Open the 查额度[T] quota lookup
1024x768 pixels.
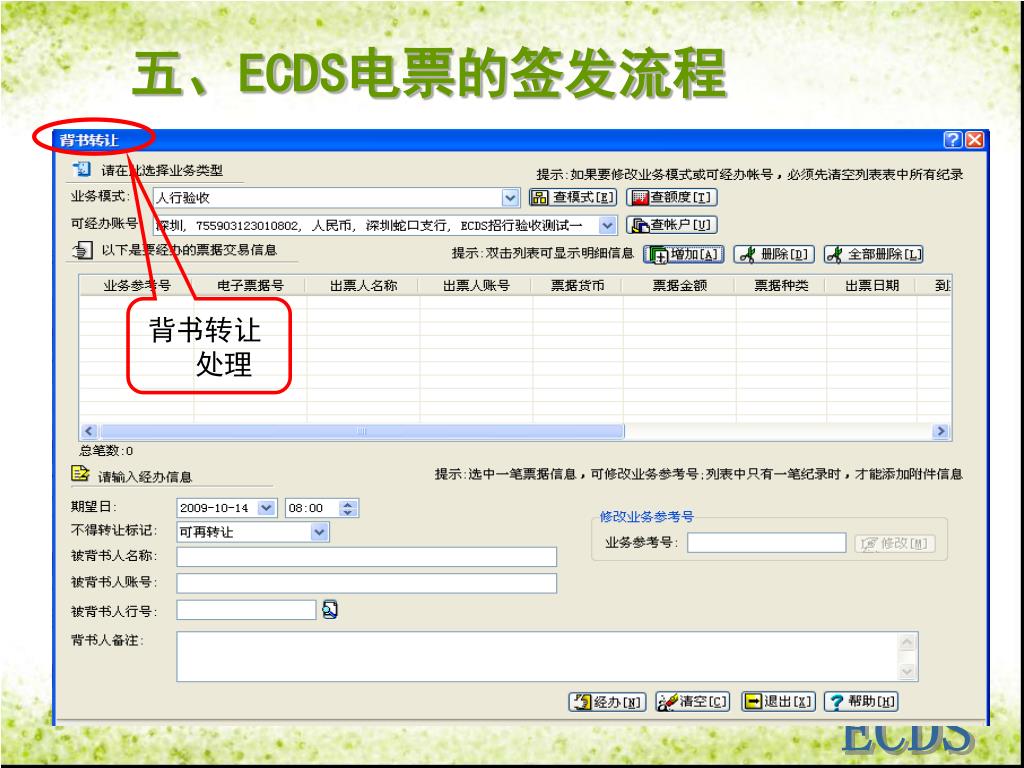pos(672,197)
